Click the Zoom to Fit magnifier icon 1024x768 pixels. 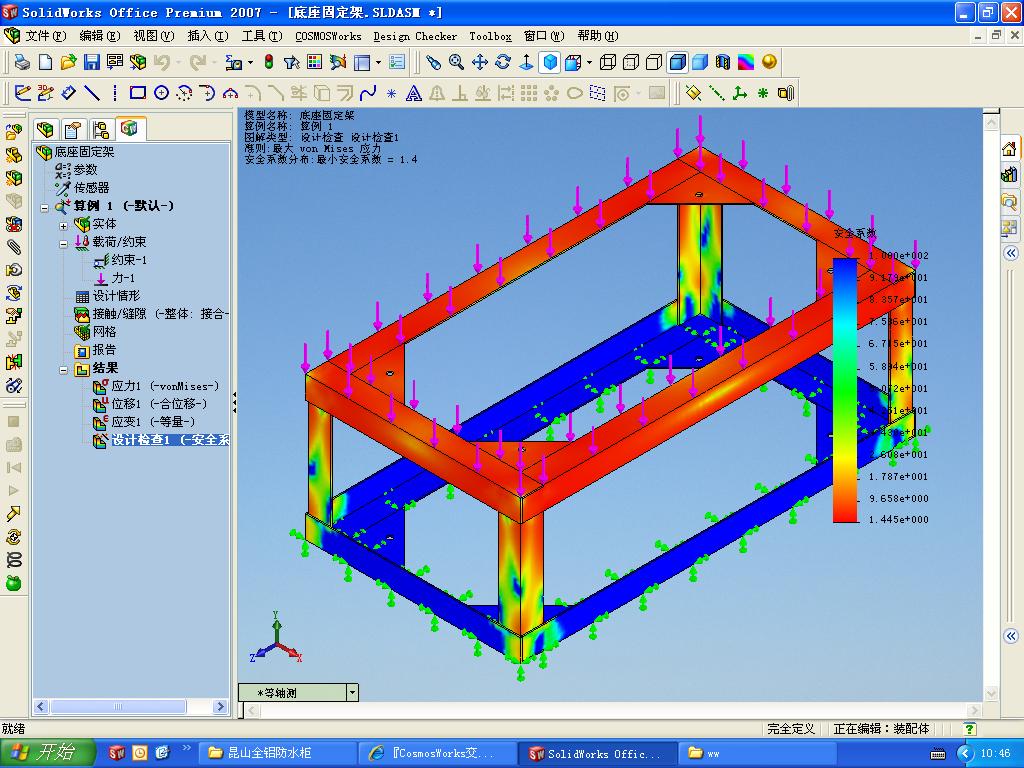click(x=456, y=62)
